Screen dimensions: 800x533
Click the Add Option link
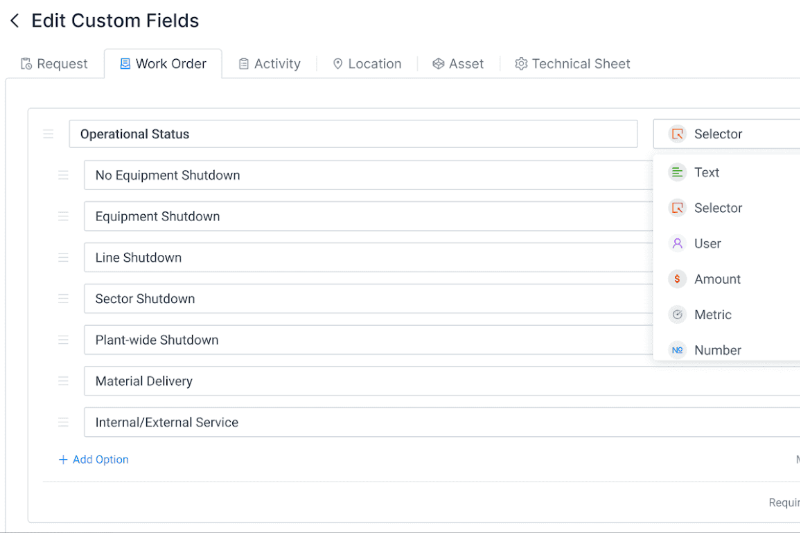point(94,460)
